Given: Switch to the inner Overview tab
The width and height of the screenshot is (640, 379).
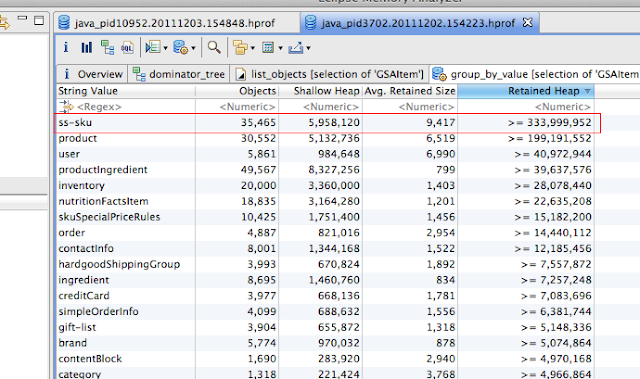Looking at the screenshot, I should [92, 74].
